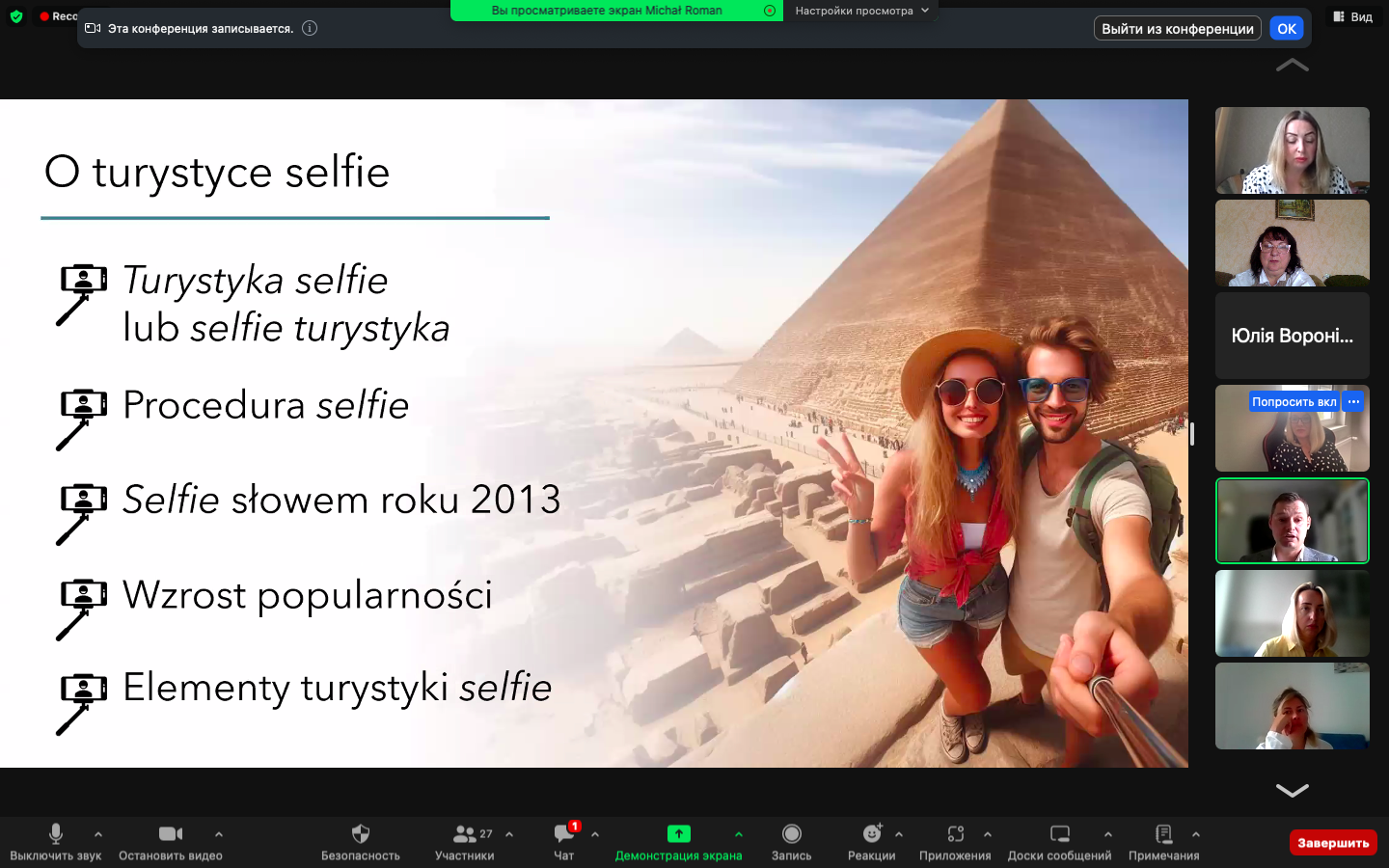This screenshot has height=868, width=1389.
Task: Open the Notes icon in toolbar
Action: tap(1163, 834)
